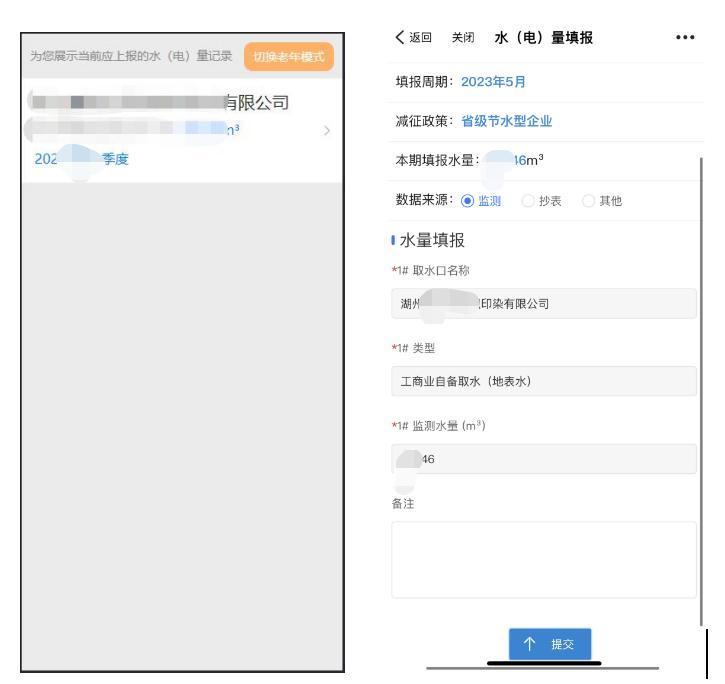Select 其他 as data source
The width and height of the screenshot is (725, 684).
602,201
